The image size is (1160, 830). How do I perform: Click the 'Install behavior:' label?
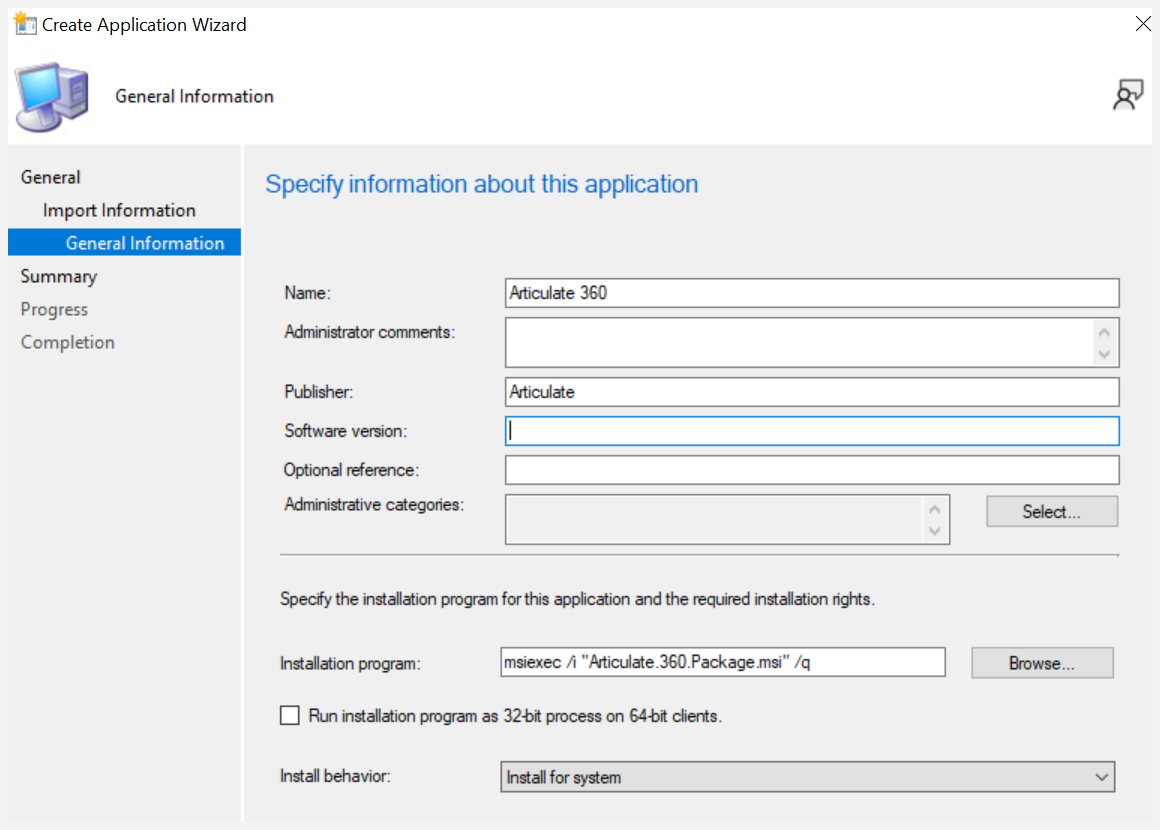pos(335,776)
